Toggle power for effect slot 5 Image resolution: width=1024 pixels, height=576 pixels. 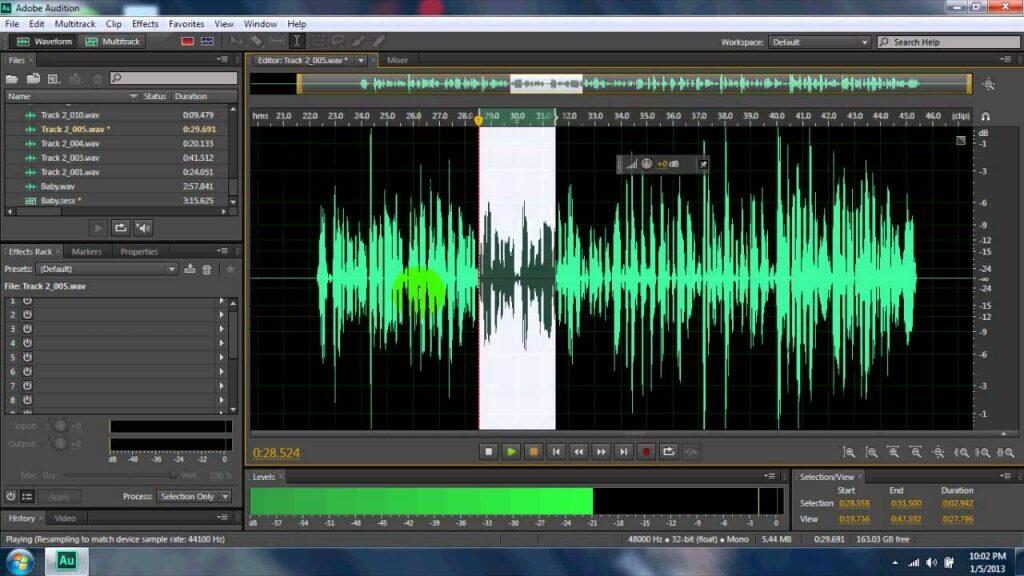pos(27,358)
